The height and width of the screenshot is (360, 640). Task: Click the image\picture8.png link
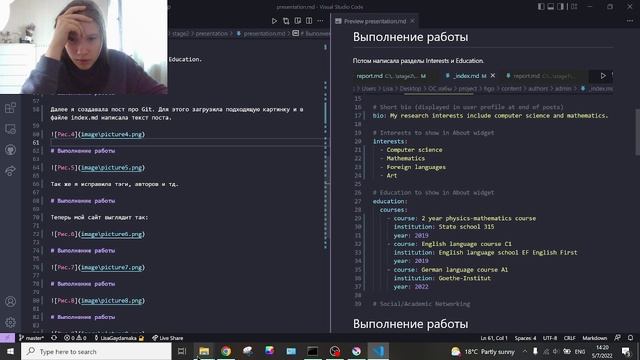[111, 300]
